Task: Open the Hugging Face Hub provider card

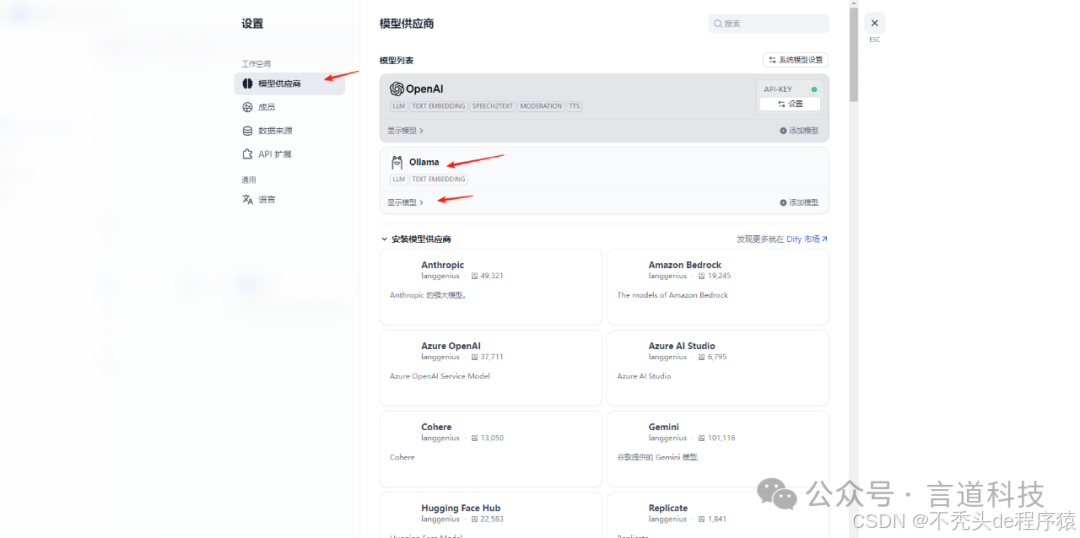Action: (491, 515)
